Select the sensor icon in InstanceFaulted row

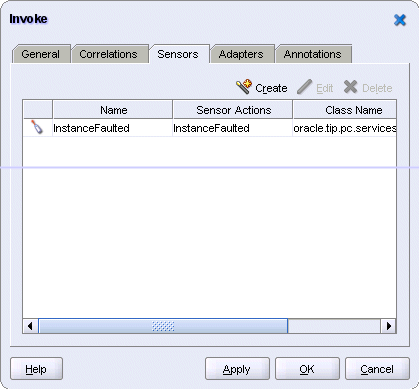pos(37,128)
